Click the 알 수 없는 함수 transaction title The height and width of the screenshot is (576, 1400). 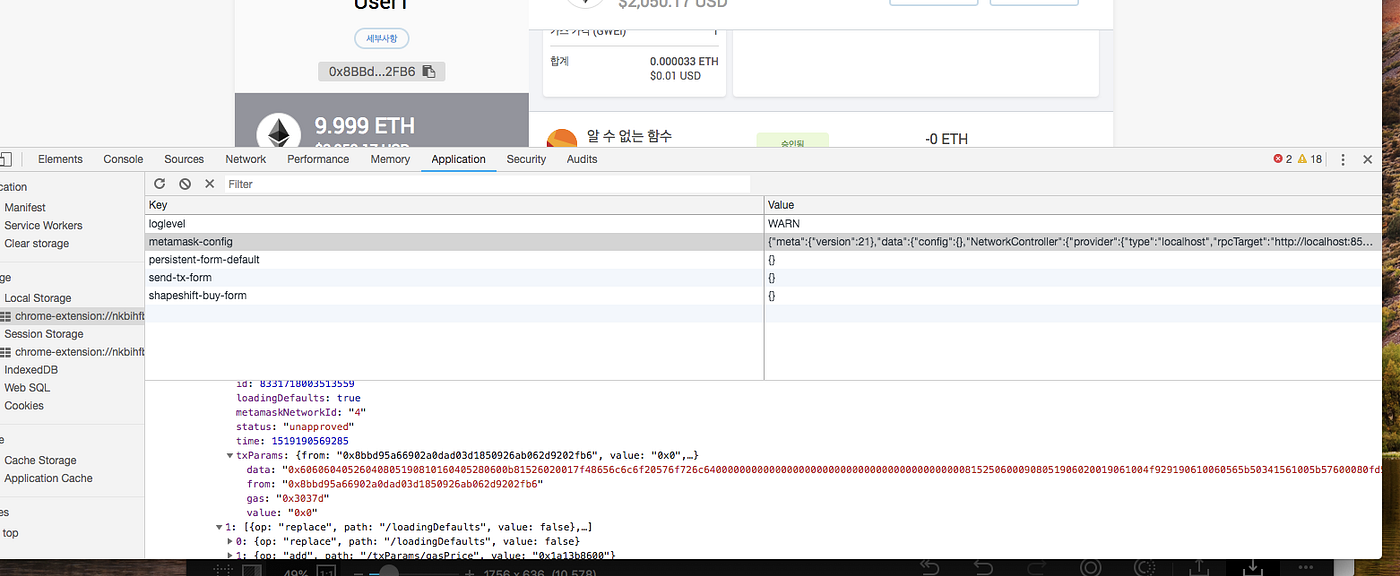click(629, 136)
